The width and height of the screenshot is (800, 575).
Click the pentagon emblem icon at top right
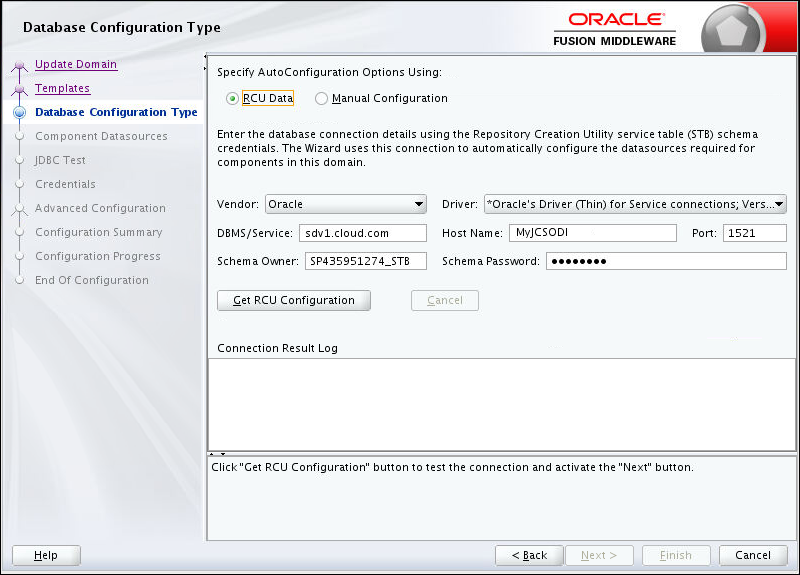click(732, 30)
